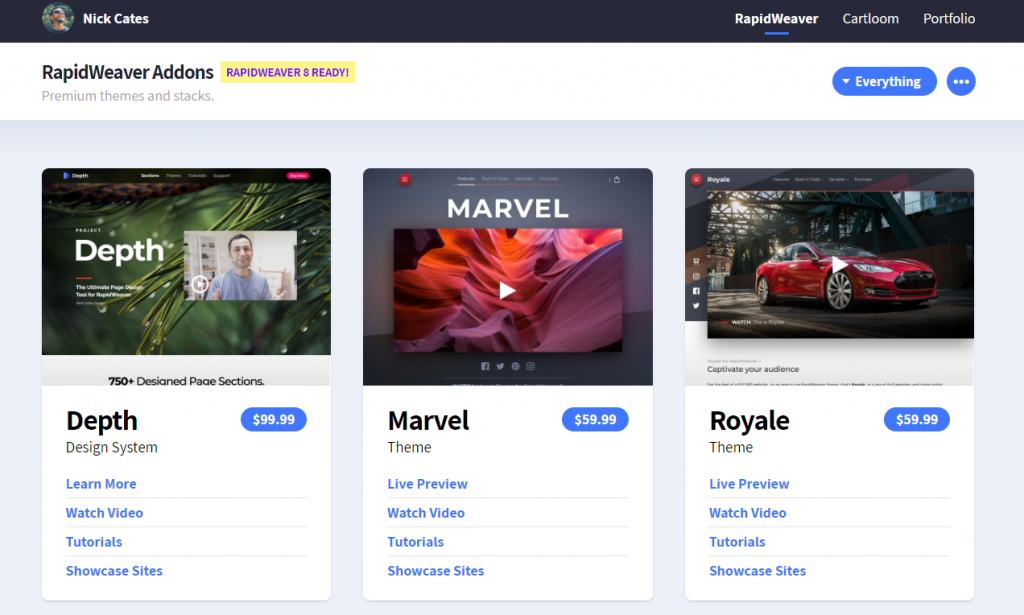Click the $59.99 Royale price button
The image size is (1024, 615).
[x=916, y=419]
